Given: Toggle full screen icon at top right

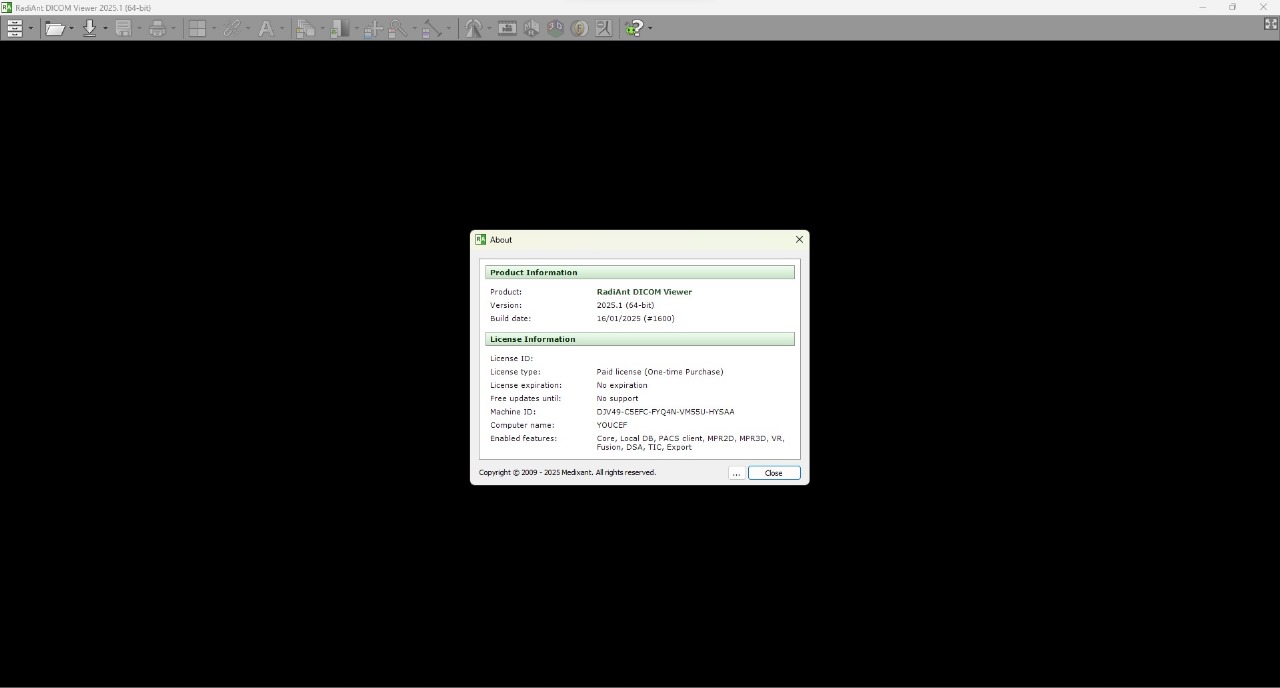Looking at the screenshot, I should pyautogui.click(x=1271, y=24).
